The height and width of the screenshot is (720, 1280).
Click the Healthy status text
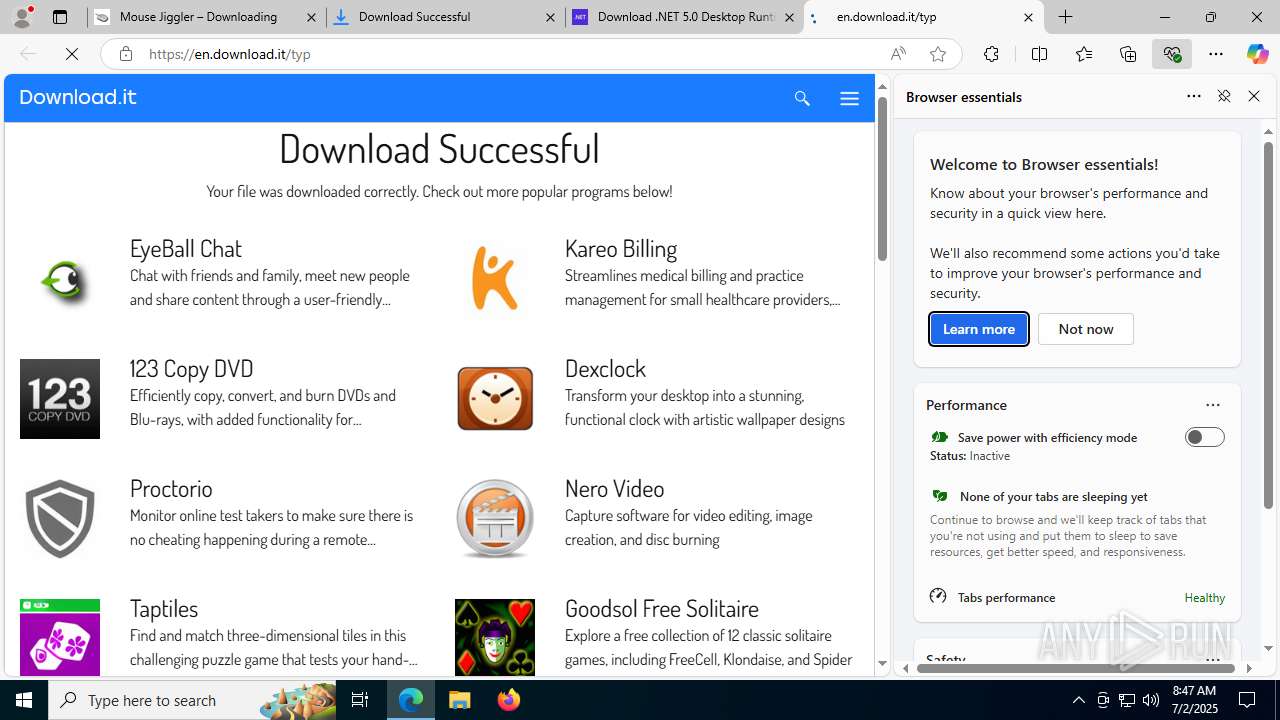(x=1204, y=597)
